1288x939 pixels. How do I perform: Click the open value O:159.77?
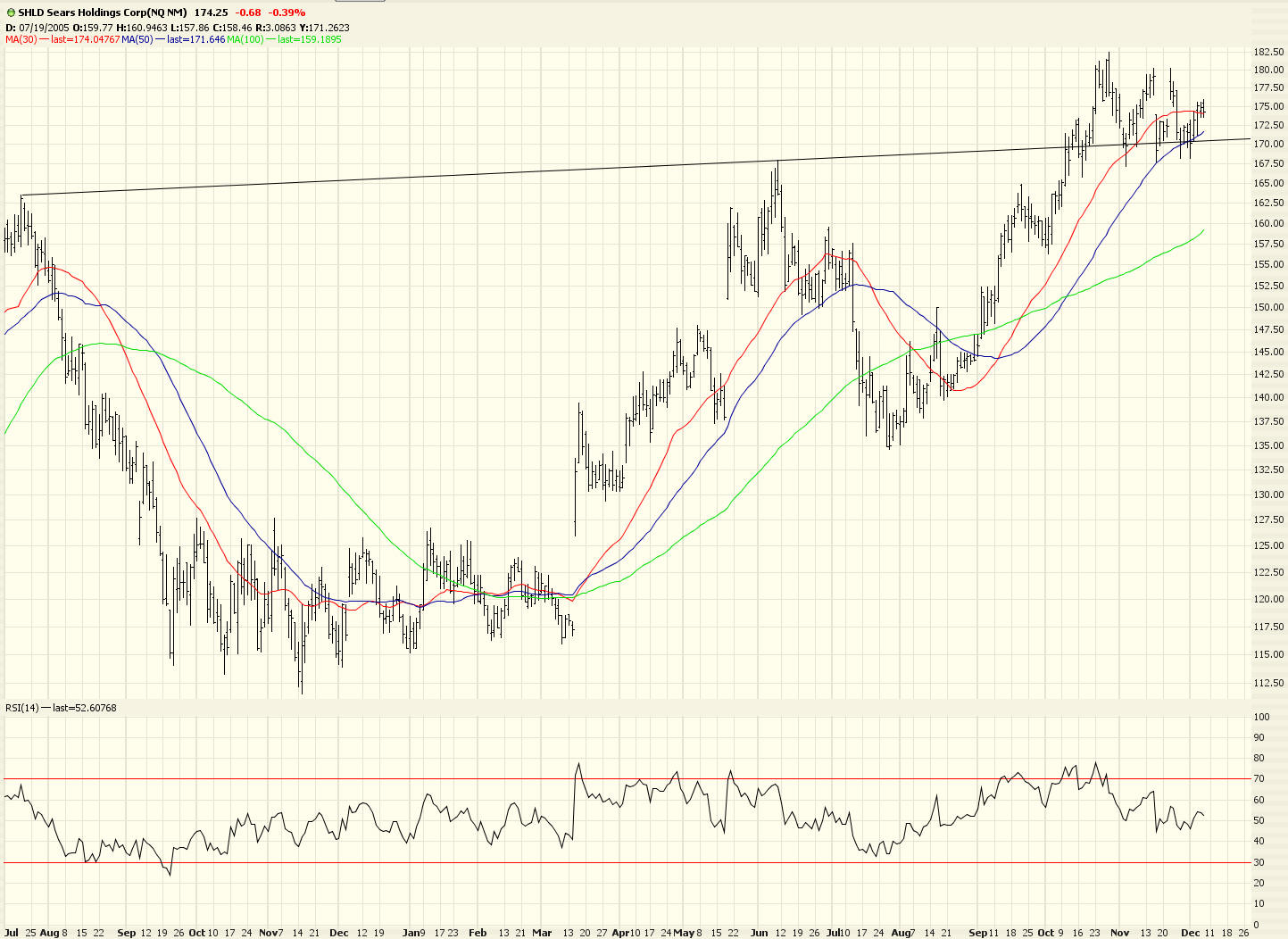pyautogui.click(x=94, y=28)
